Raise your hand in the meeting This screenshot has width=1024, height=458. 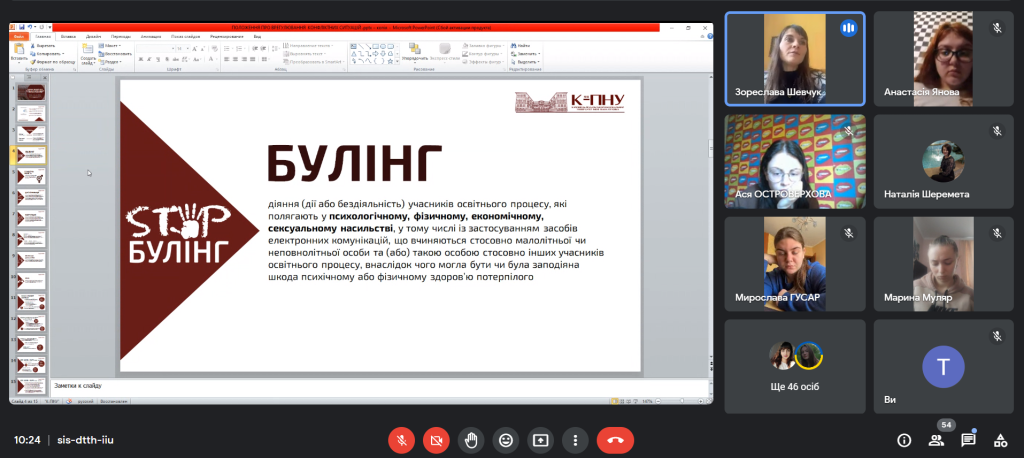click(x=471, y=439)
